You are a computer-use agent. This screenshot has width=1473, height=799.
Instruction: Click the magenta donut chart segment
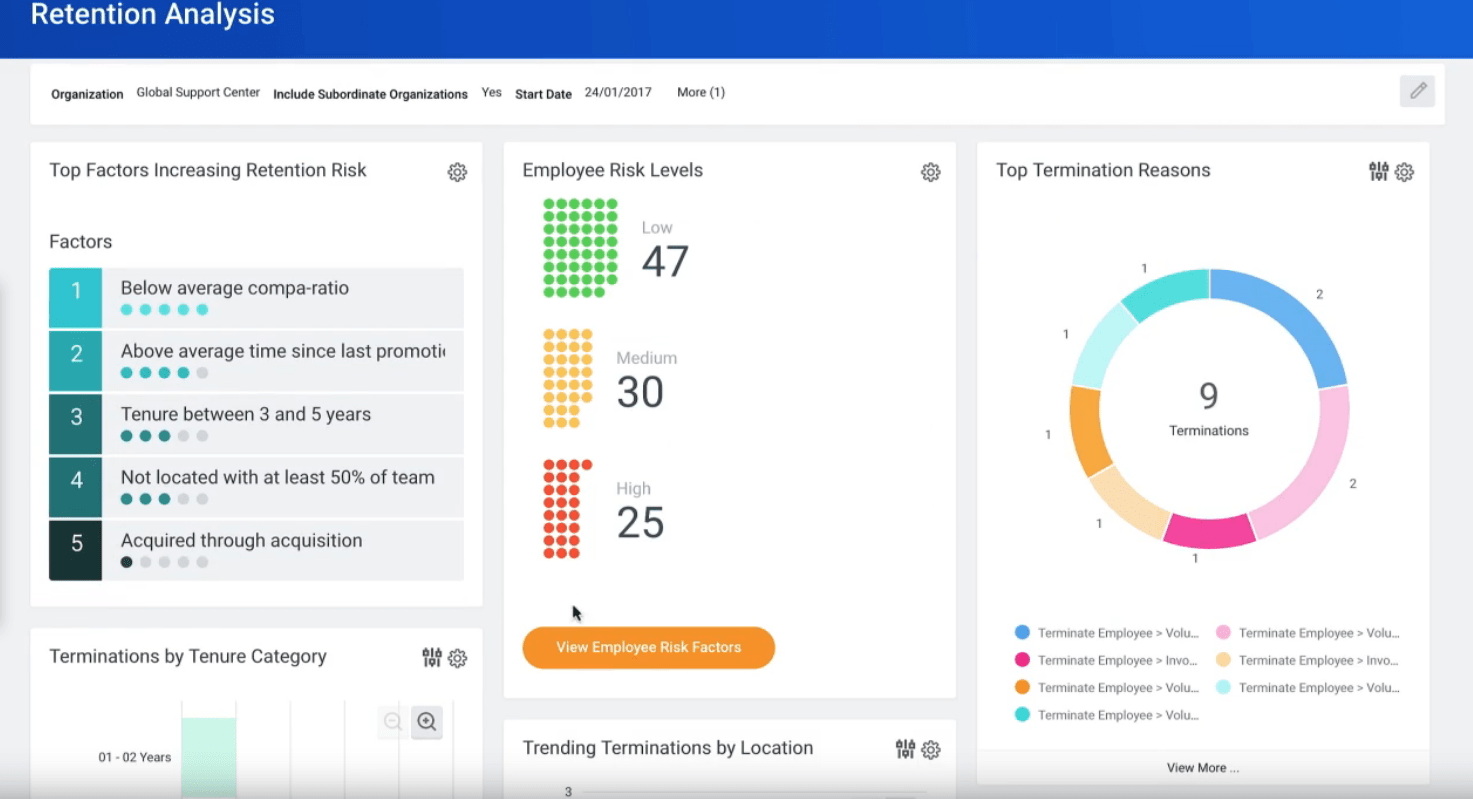click(x=1210, y=530)
